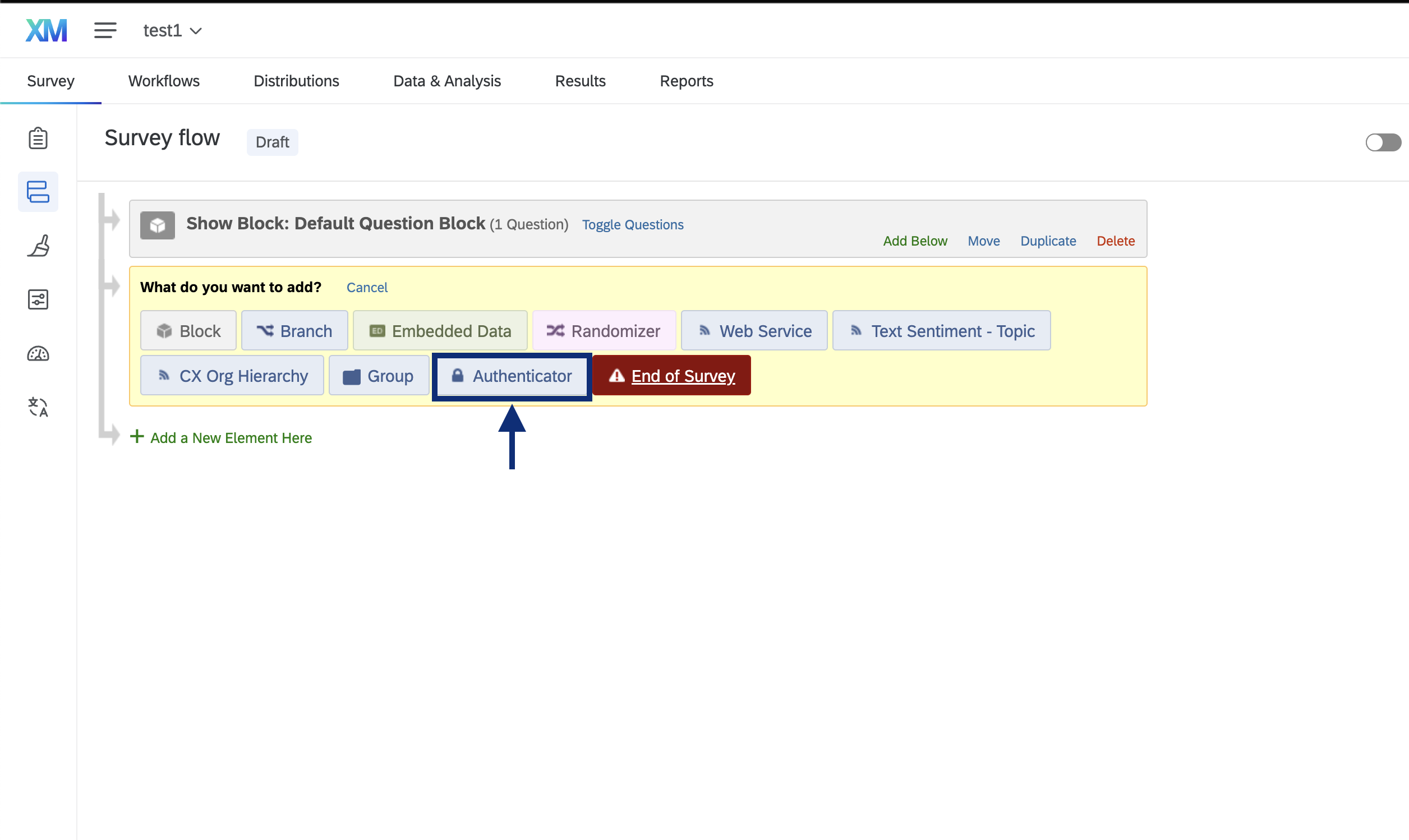This screenshot has width=1409, height=840.
Task: Open the Translations sidebar icon
Action: tap(38, 407)
